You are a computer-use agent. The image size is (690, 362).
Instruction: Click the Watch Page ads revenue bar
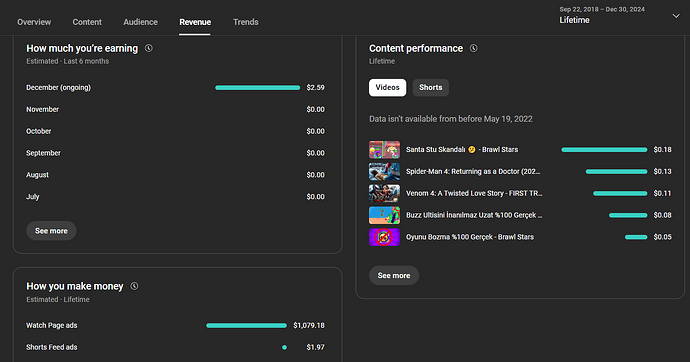click(x=246, y=325)
